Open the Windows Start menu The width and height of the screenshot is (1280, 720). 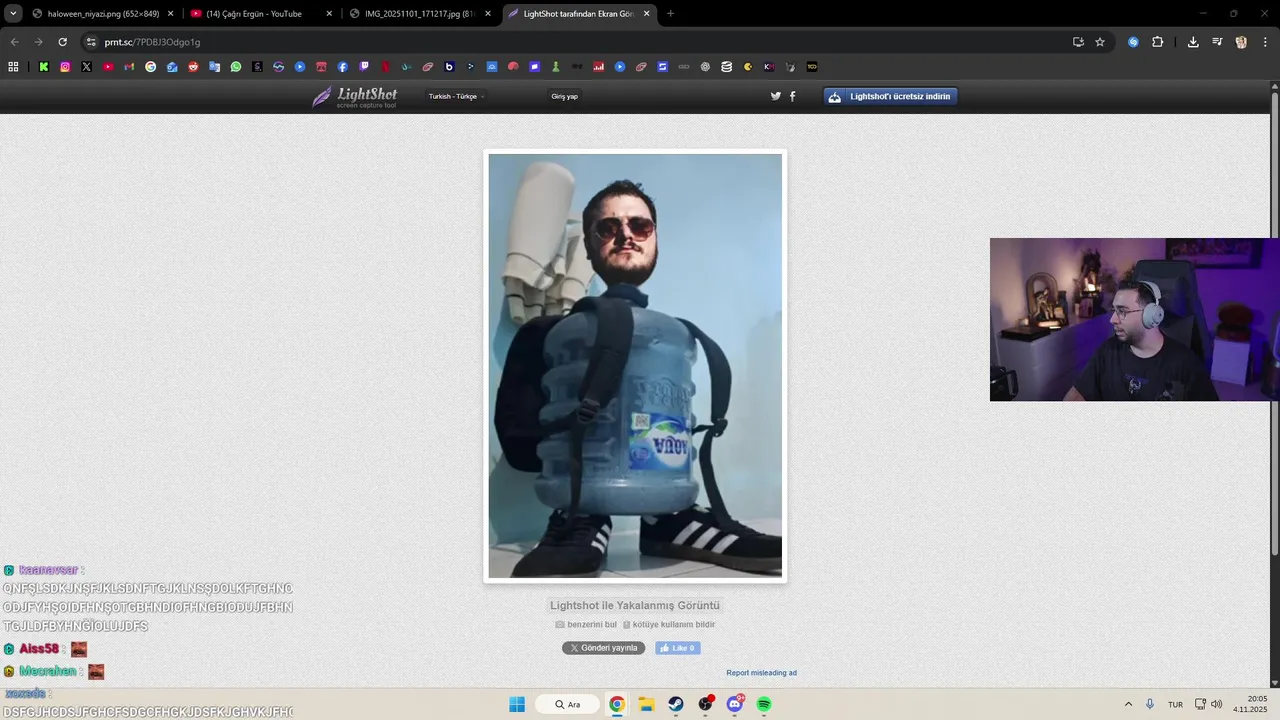pos(517,704)
